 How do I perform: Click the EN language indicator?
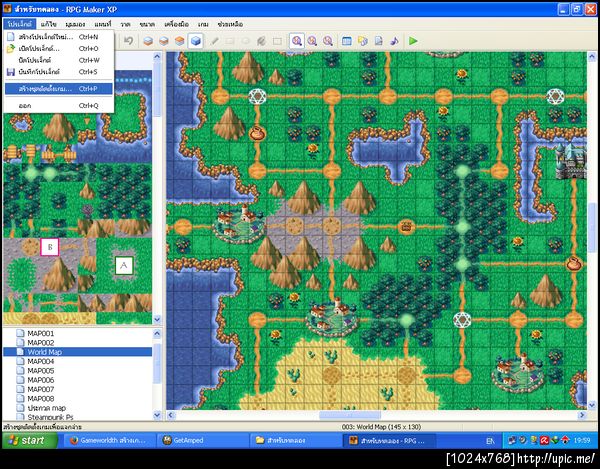[x=490, y=441]
